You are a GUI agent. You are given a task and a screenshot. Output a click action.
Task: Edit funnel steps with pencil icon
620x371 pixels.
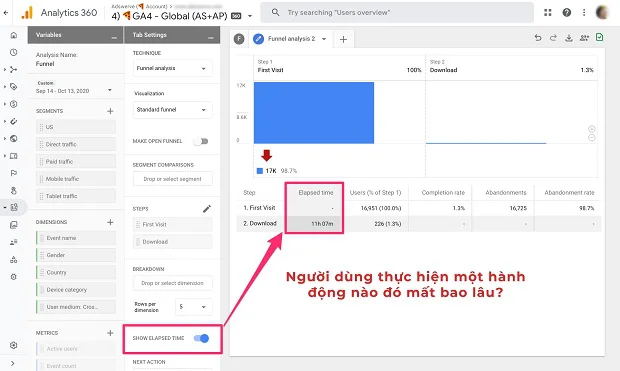207,209
